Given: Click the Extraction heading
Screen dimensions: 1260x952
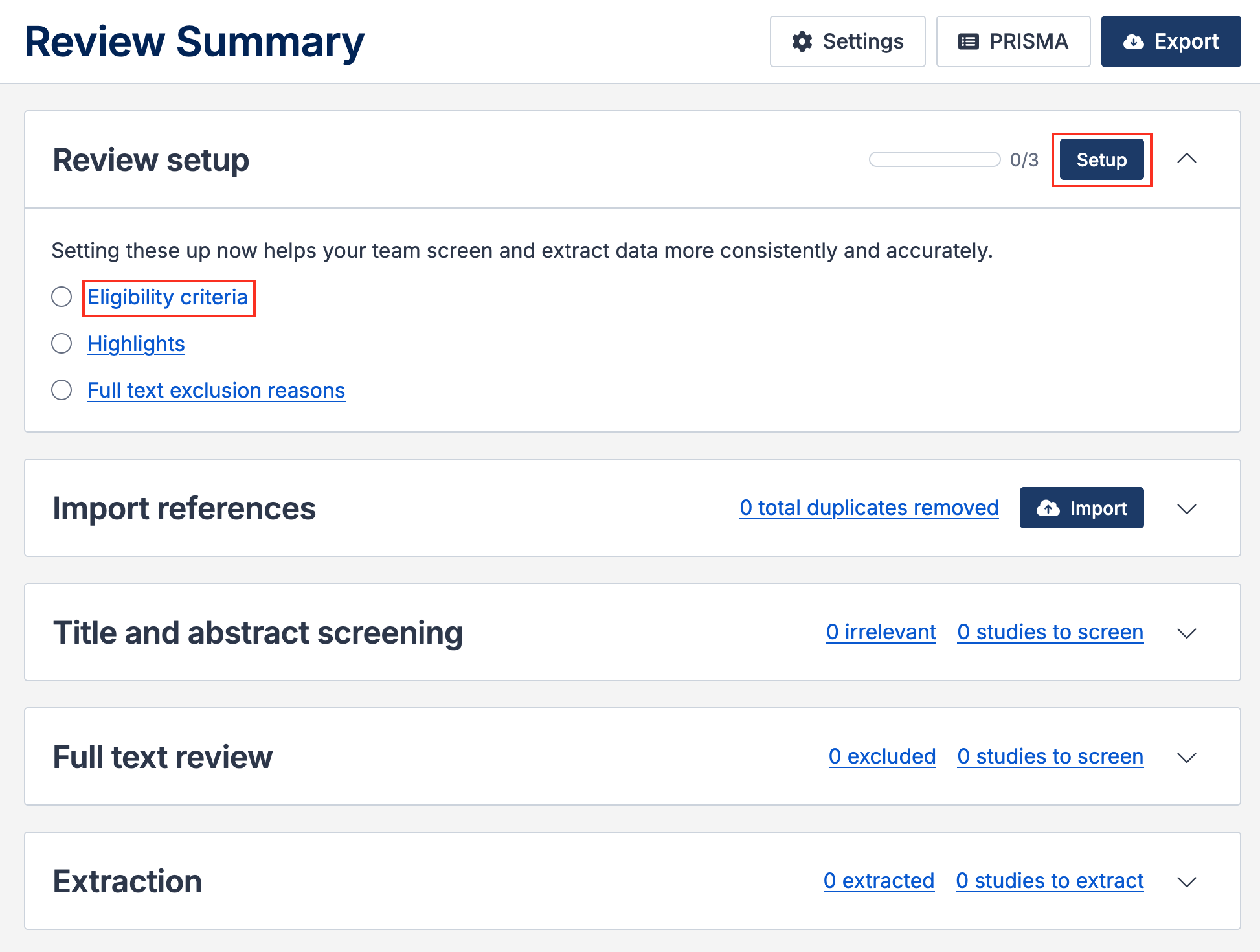Looking at the screenshot, I should (128, 881).
